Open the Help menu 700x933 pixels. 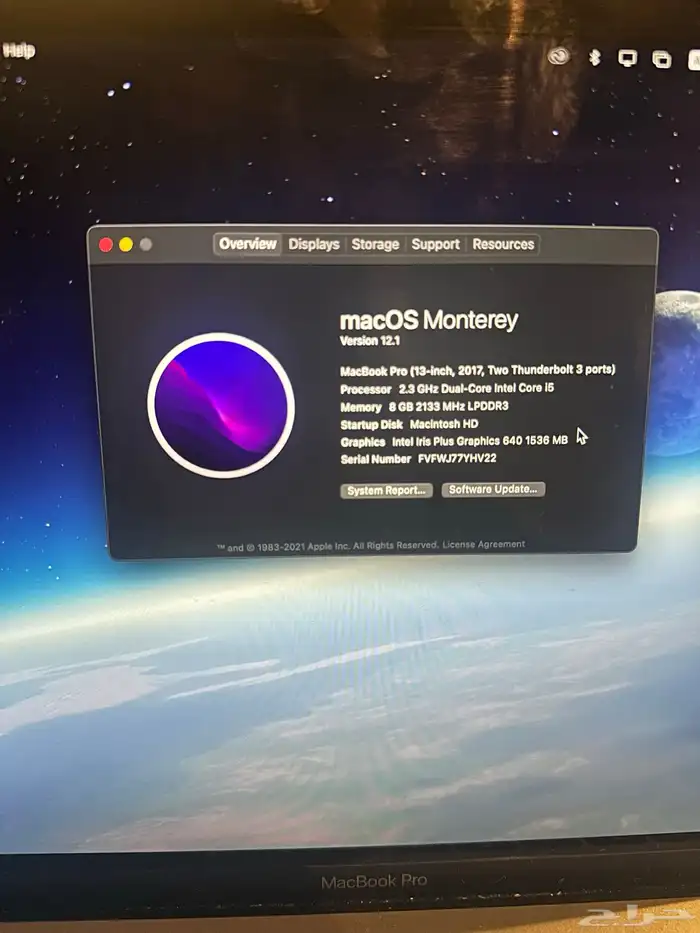18,50
